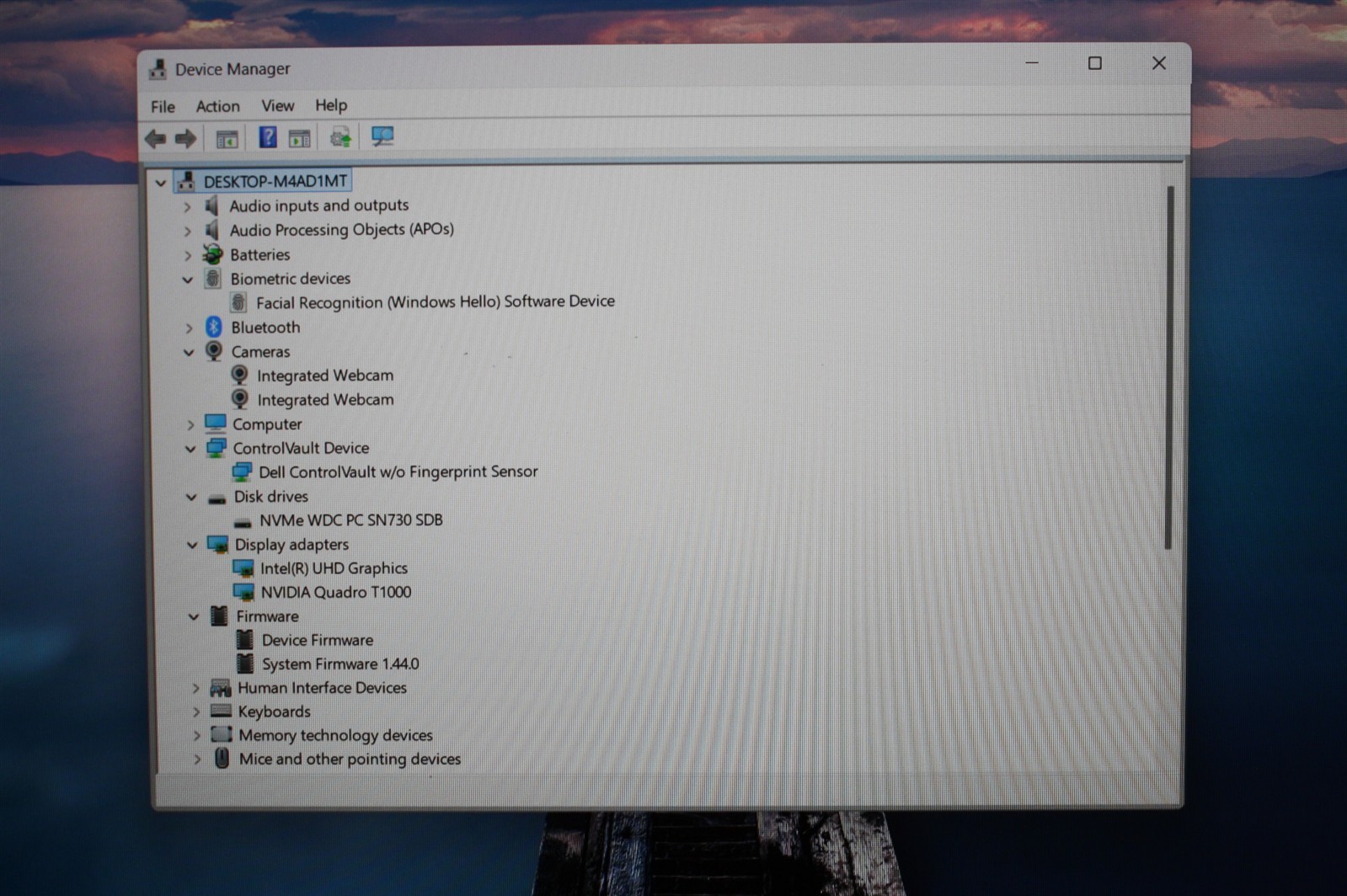
Task: Click Show/Hide Console Tree toolbar icon
Action: 227,140
